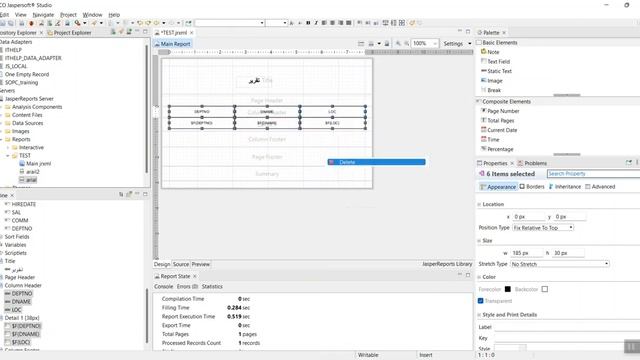Switch to the Source tab
This screenshot has width=640, height=360.
[181, 264]
